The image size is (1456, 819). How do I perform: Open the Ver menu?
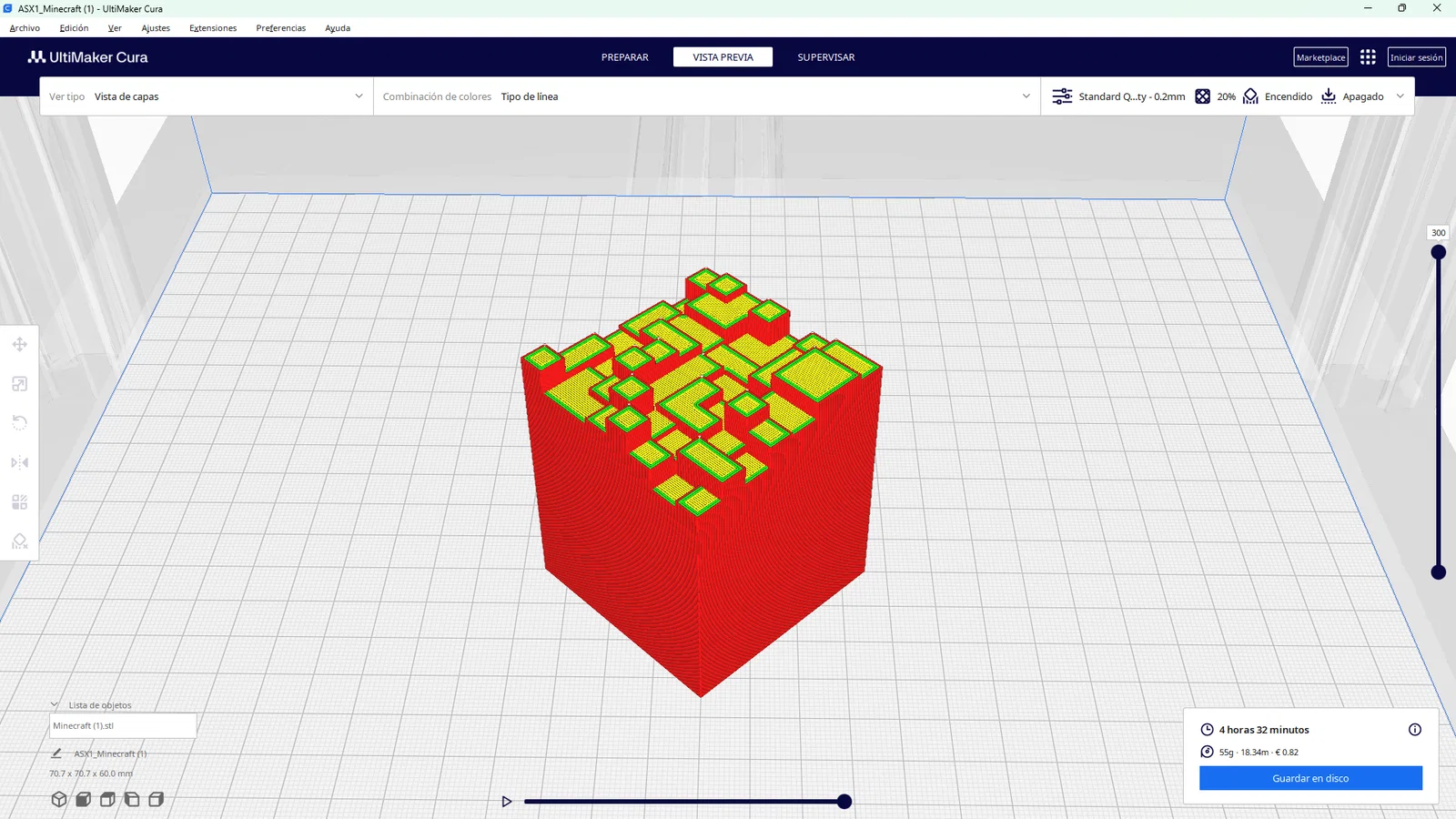point(115,28)
